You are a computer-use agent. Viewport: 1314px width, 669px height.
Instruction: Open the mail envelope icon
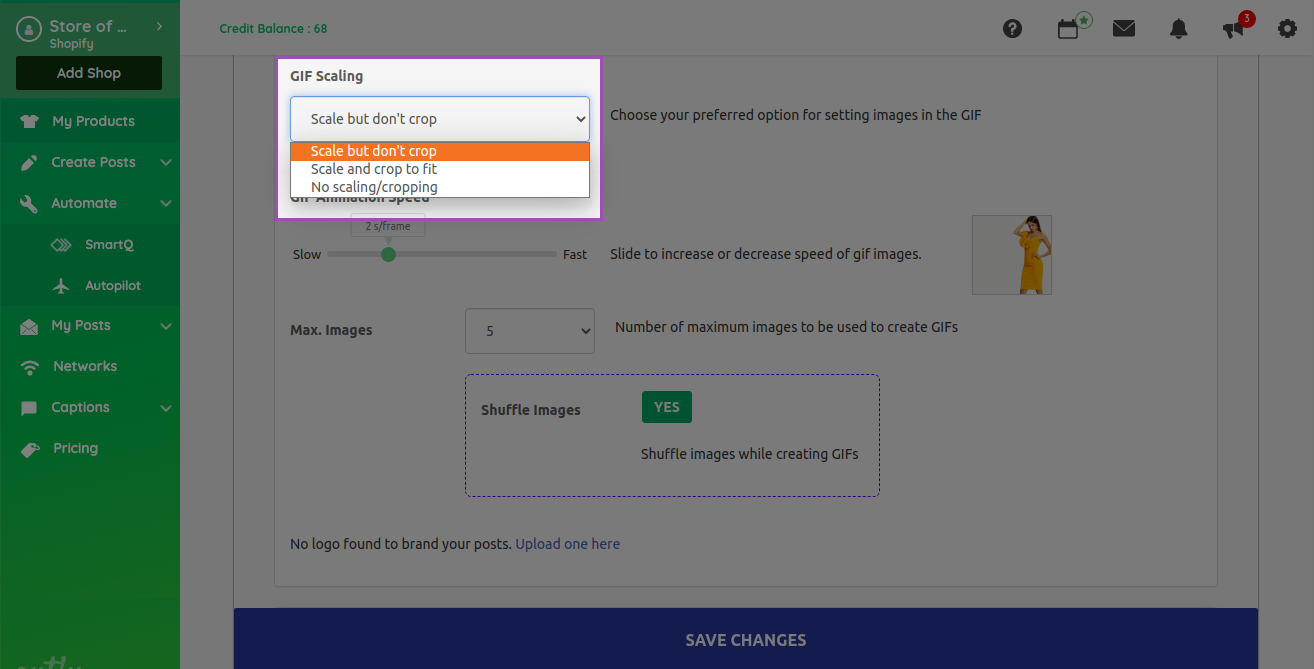1124,29
